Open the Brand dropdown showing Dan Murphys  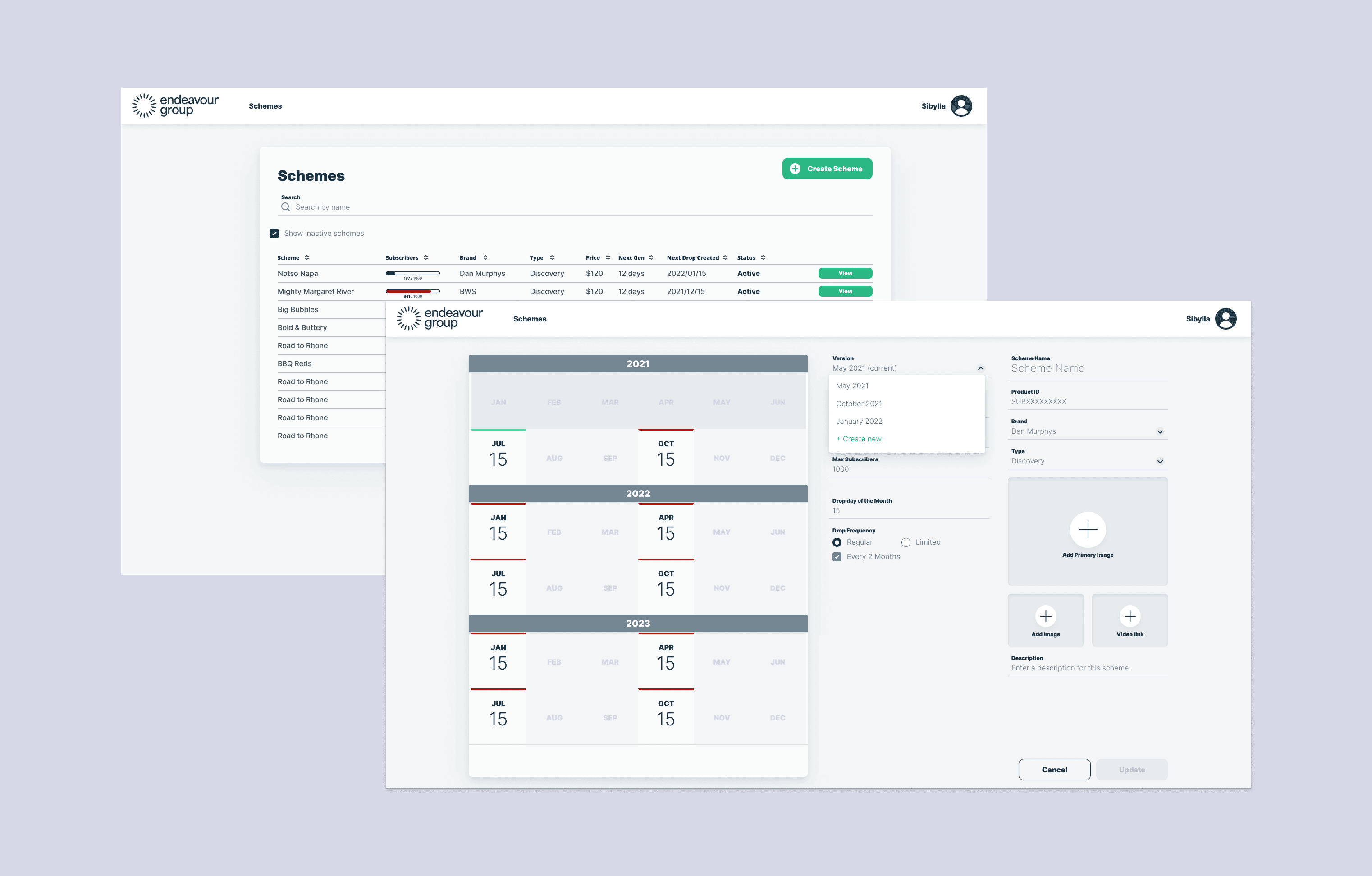[1160, 431]
